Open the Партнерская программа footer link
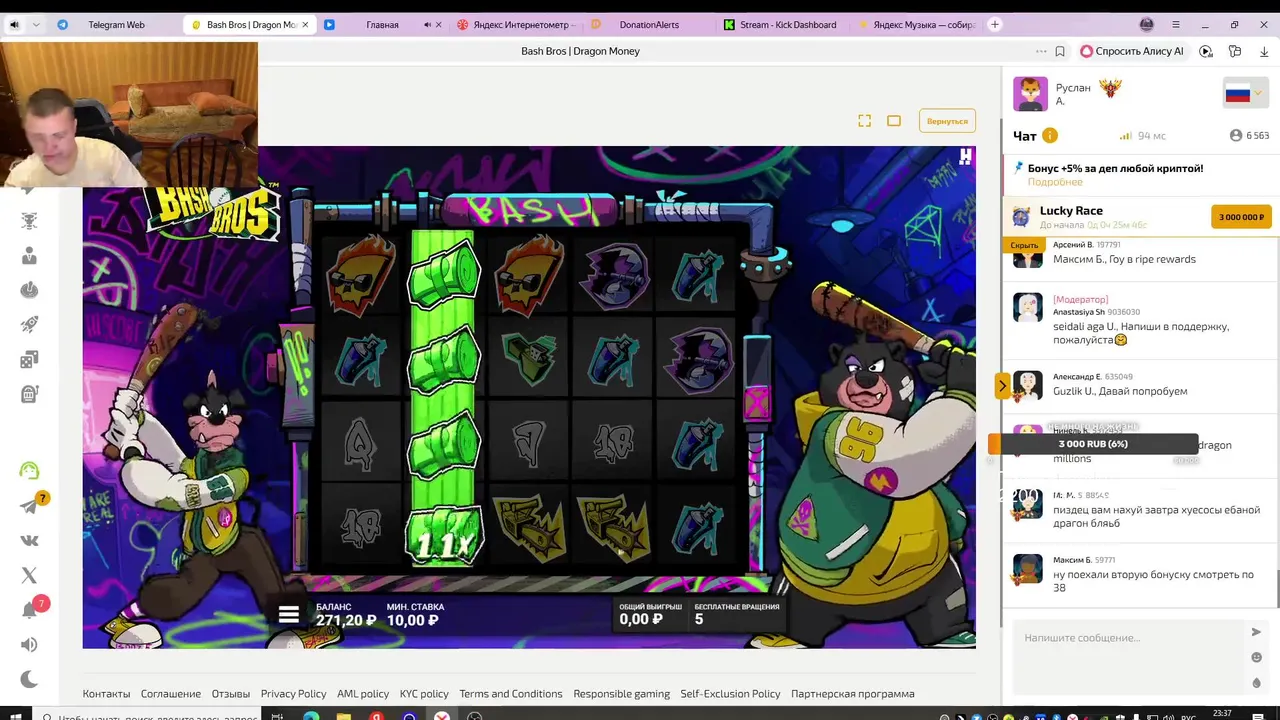1280x720 pixels. pos(853,694)
